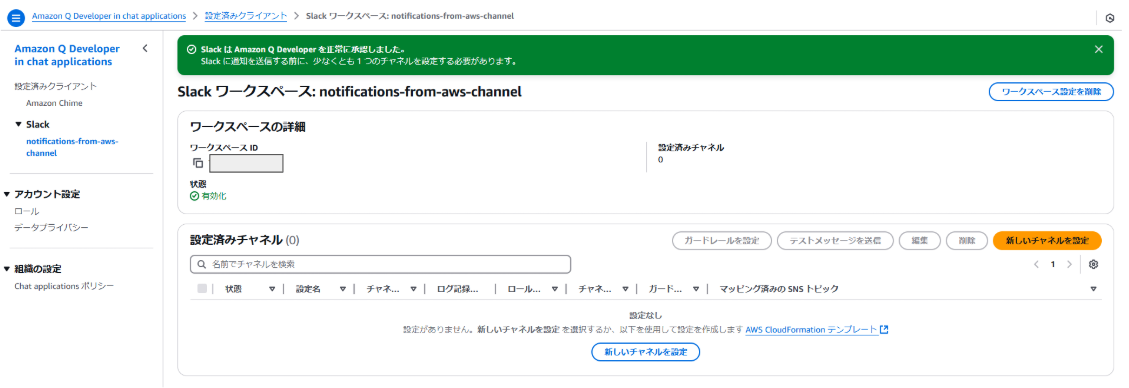Open the ロール sidebar item

tap(27, 211)
